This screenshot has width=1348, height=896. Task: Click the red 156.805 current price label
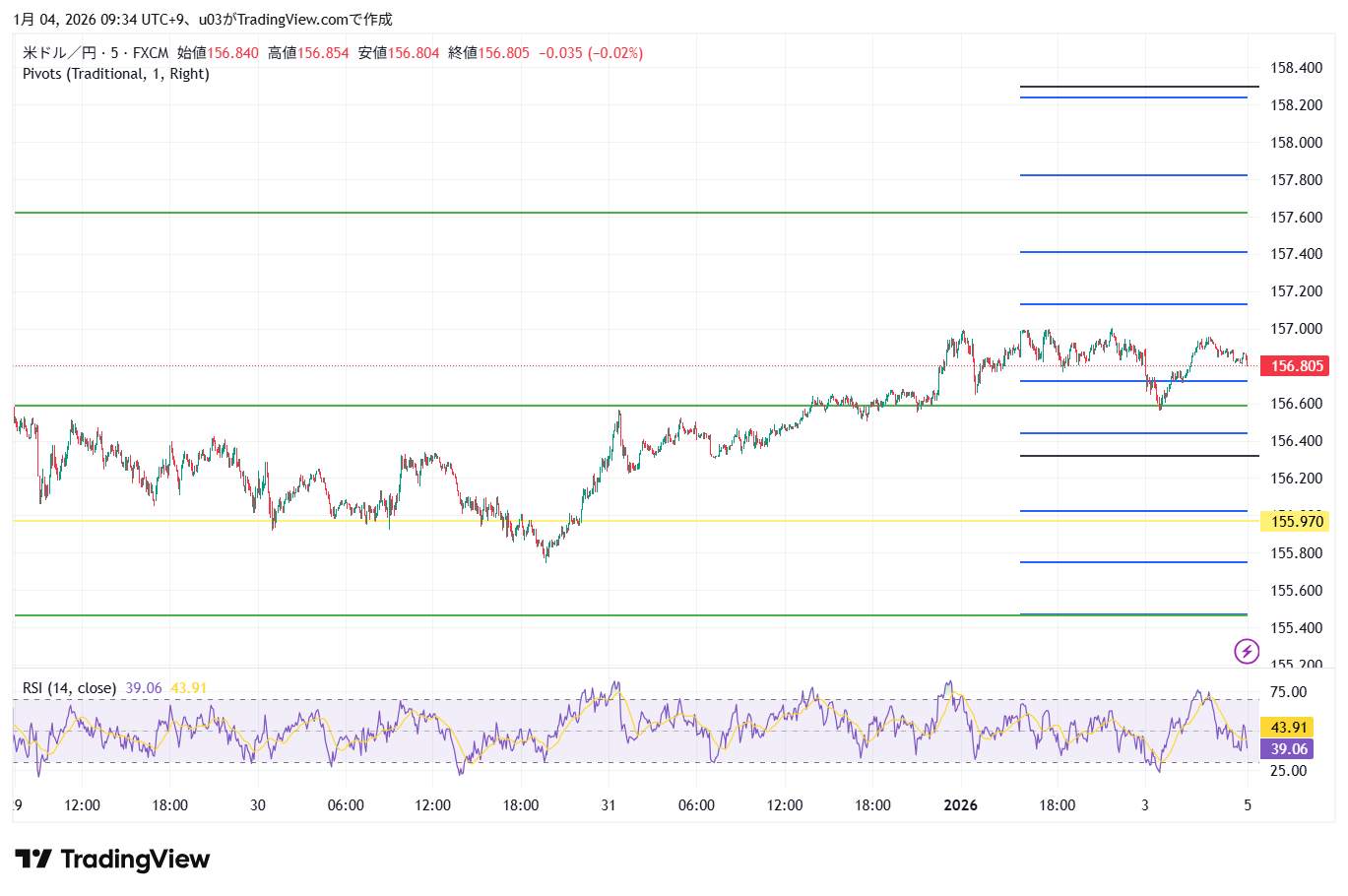tap(1296, 366)
